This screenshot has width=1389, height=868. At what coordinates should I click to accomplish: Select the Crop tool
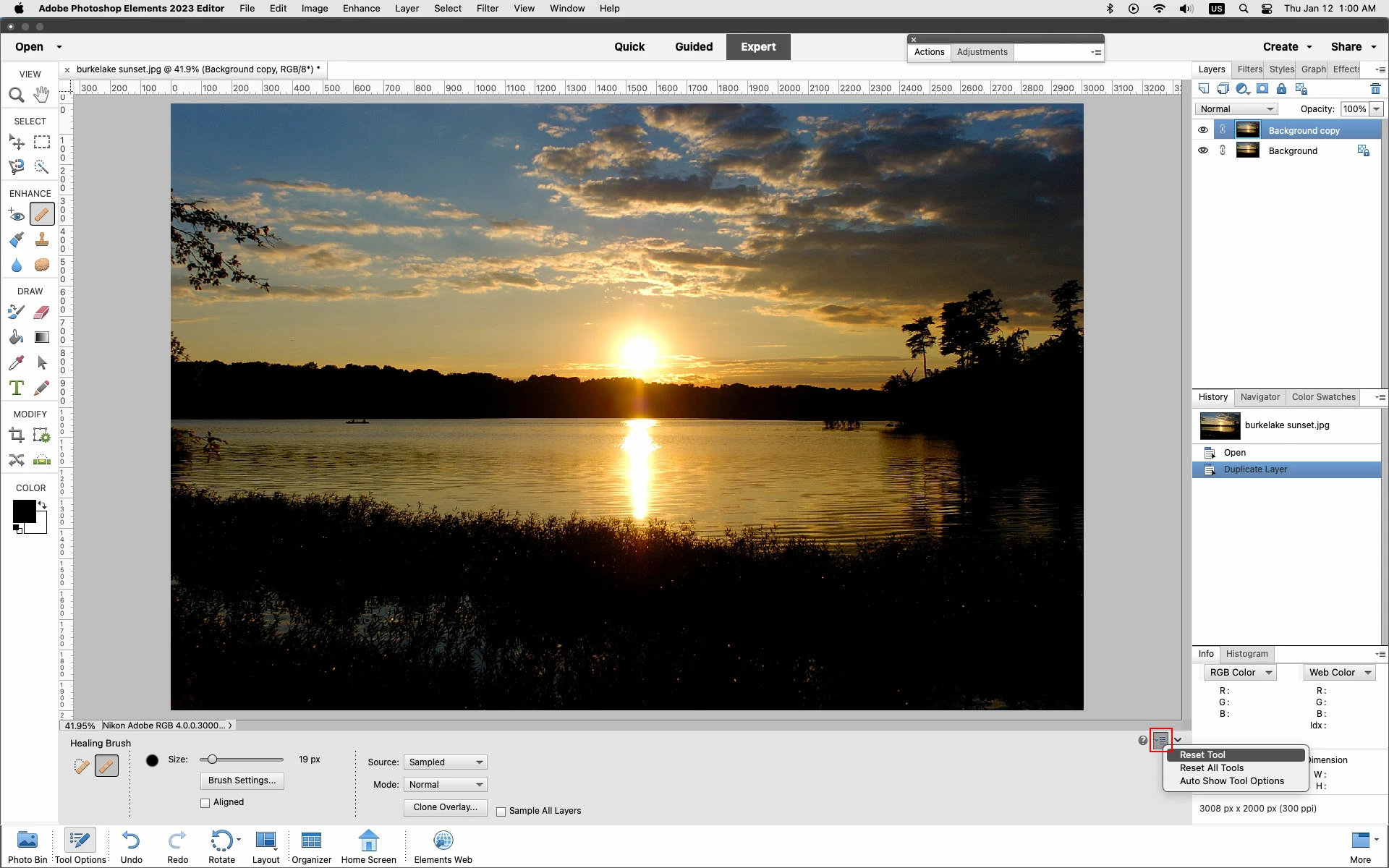point(16,435)
